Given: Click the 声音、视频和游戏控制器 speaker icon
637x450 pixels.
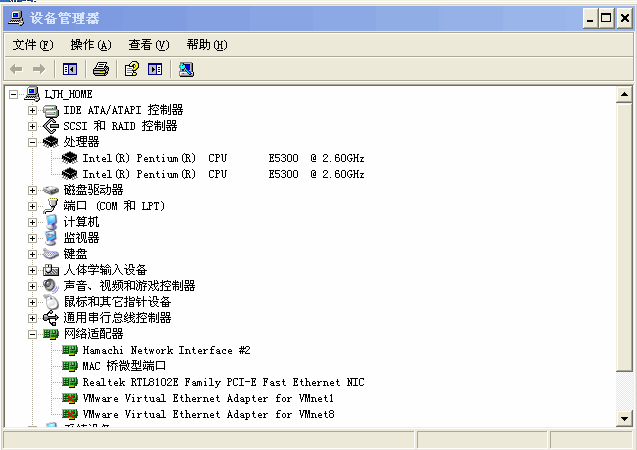Looking at the screenshot, I should [x=51, y=286].
